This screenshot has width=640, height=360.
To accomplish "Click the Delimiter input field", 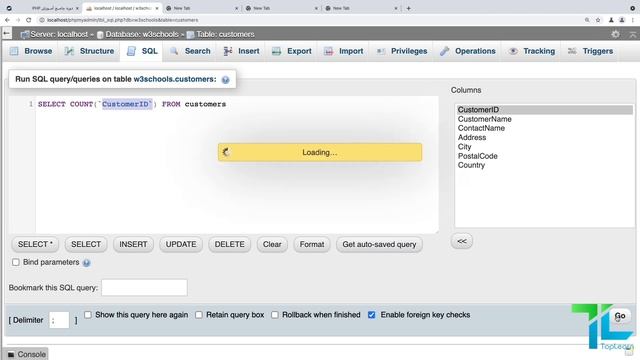I will [59, 320].
